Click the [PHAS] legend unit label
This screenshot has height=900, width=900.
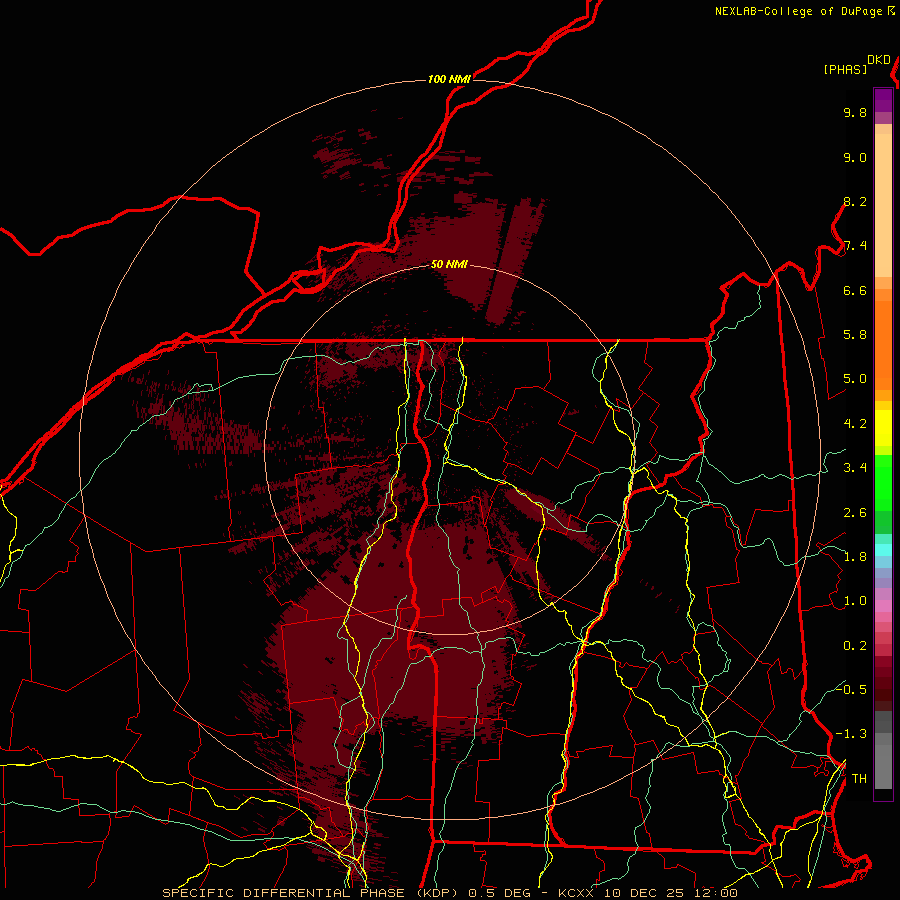[845, 69]
